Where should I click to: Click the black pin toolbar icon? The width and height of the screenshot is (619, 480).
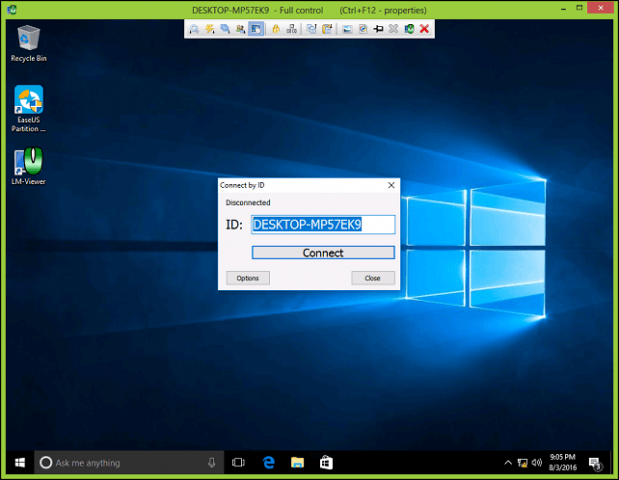tap(378, 29)
